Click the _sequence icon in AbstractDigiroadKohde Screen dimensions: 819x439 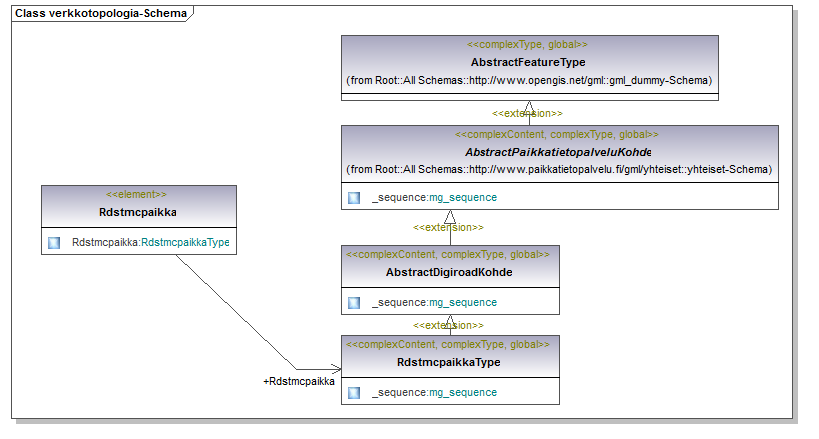pyautogui.click(x=354, y=303)
